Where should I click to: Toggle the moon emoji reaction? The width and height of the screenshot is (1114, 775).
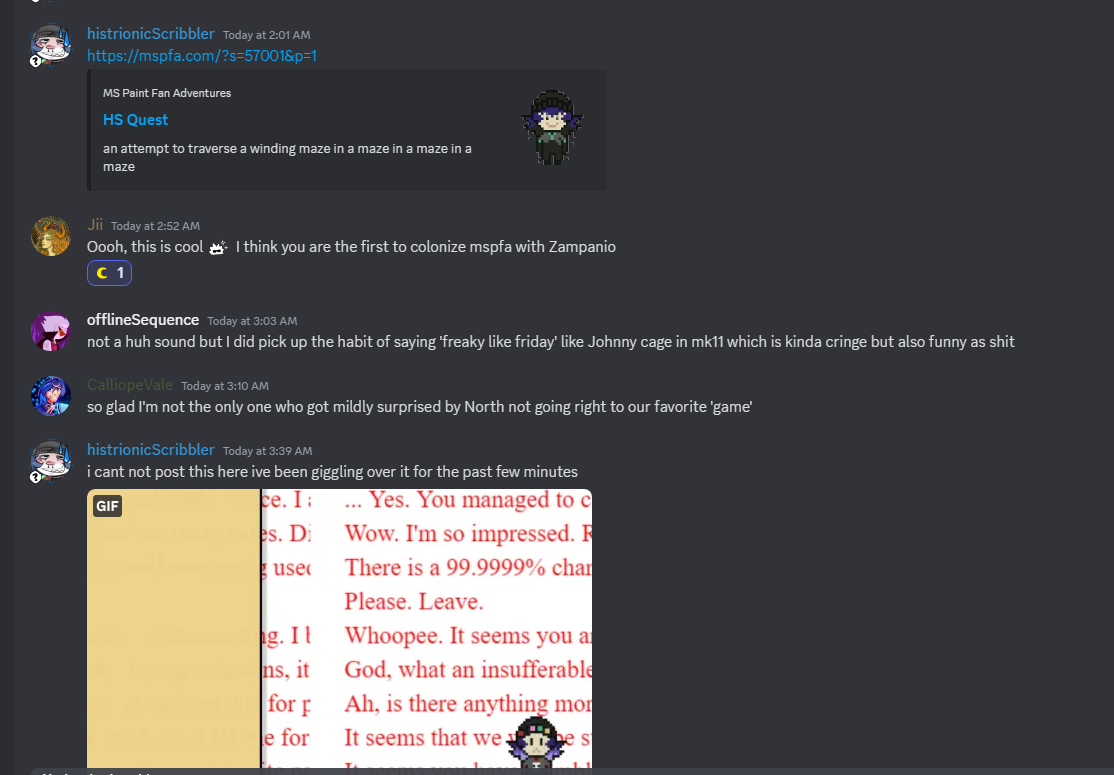(x=109, y=273)
